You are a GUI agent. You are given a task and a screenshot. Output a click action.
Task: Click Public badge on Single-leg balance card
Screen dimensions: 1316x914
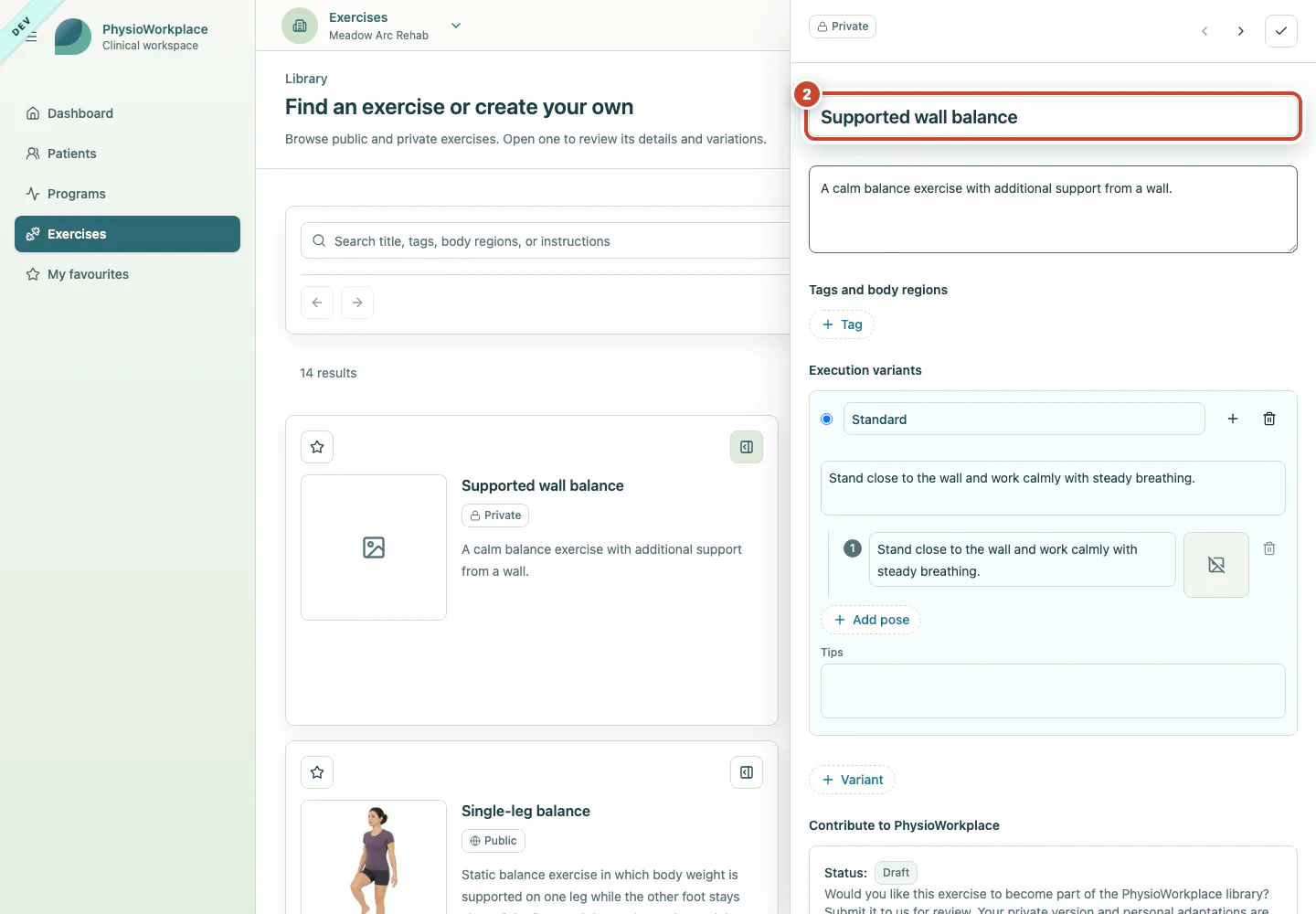click(x=493, y=841)
